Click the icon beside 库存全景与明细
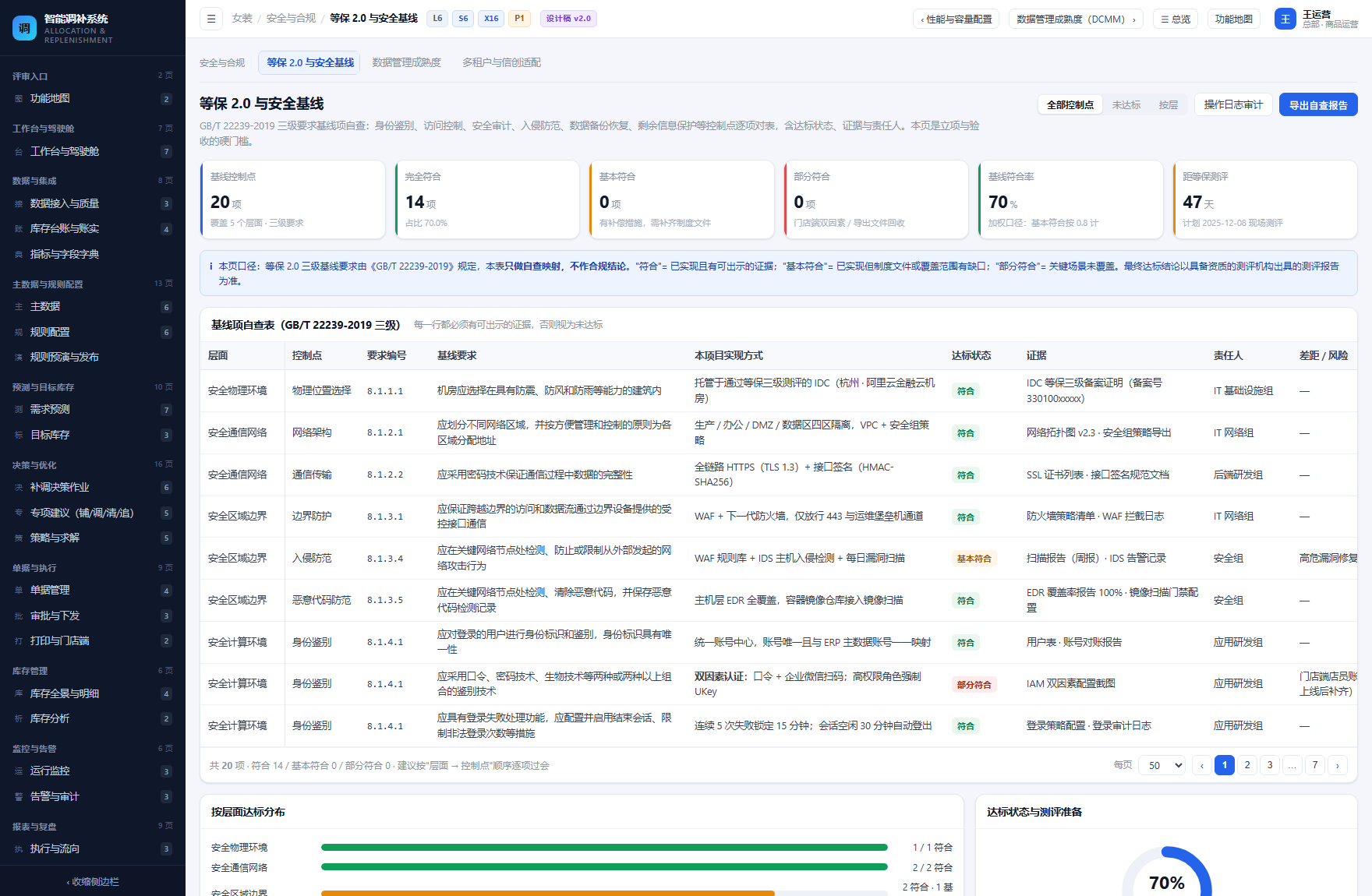This screenshot has width=1372, height=896. click(19, 694)
